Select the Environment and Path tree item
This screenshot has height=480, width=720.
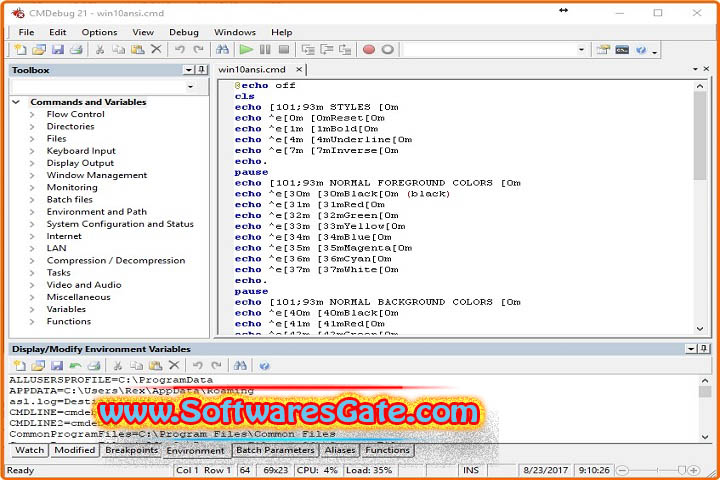pos(96,212)
